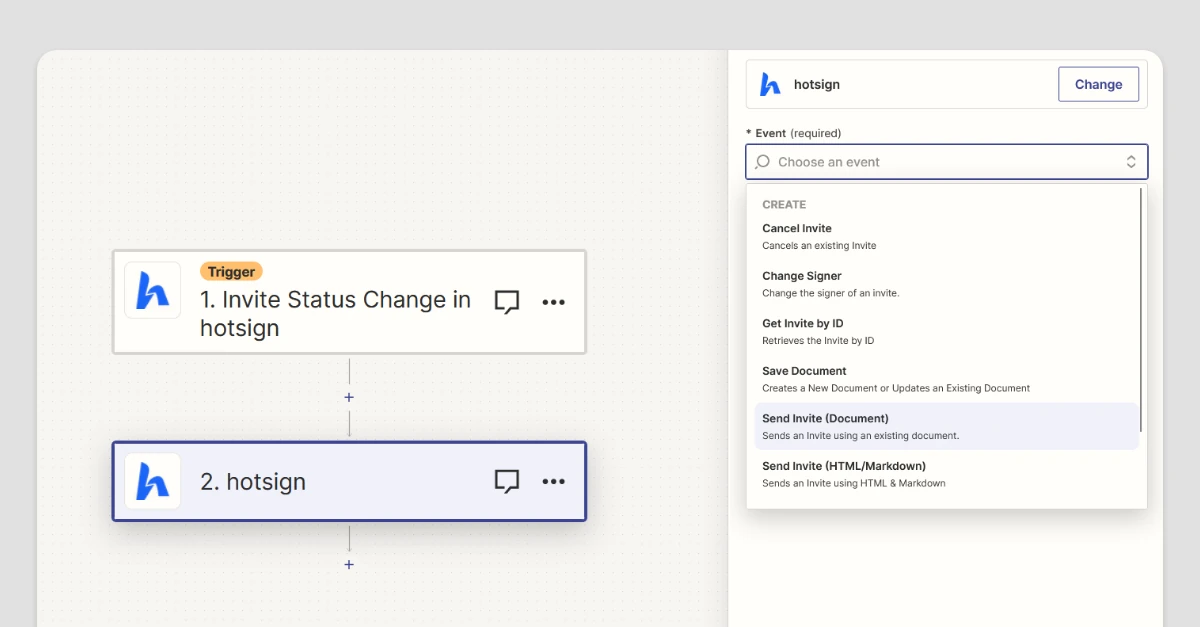Toggle event dropdown up-down arrows
The image size is (1200, 627).
point(1131,162)
